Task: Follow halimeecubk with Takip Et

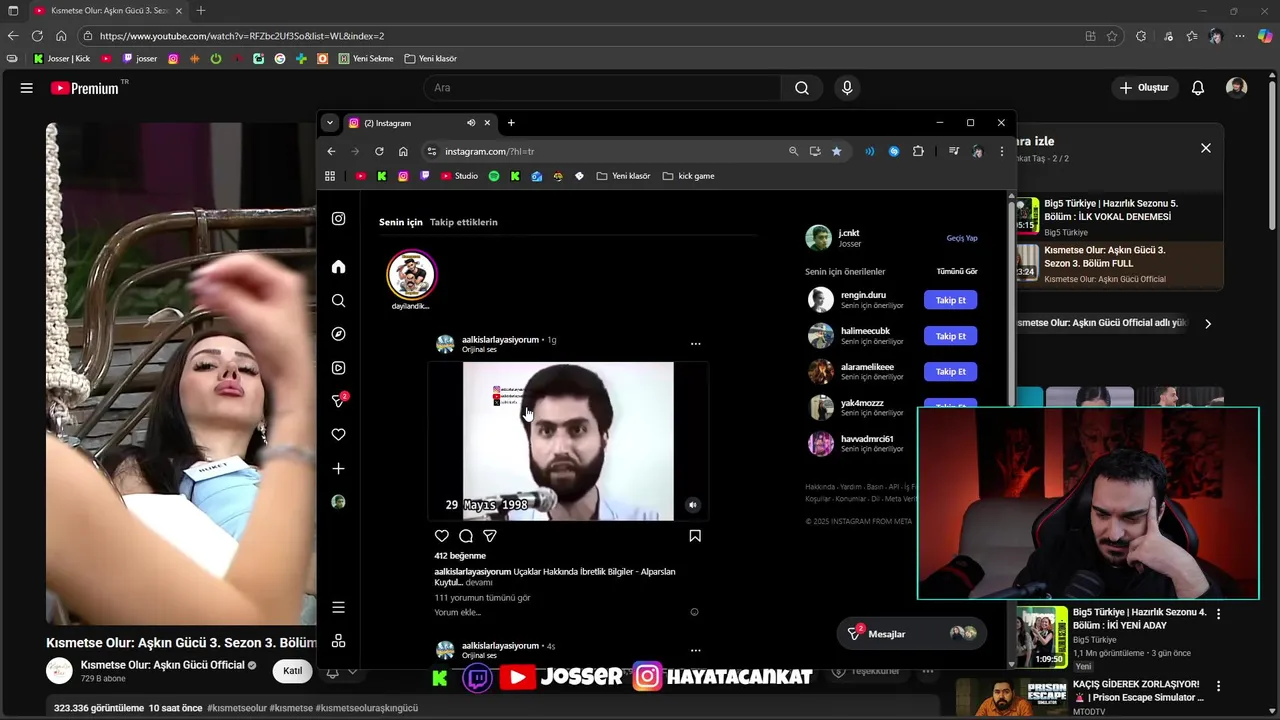Action: [x=950, y=336]
